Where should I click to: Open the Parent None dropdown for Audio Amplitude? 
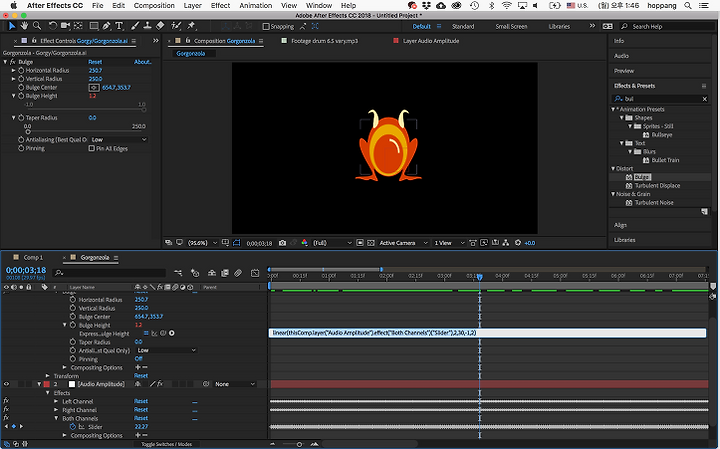coord(234,384)
